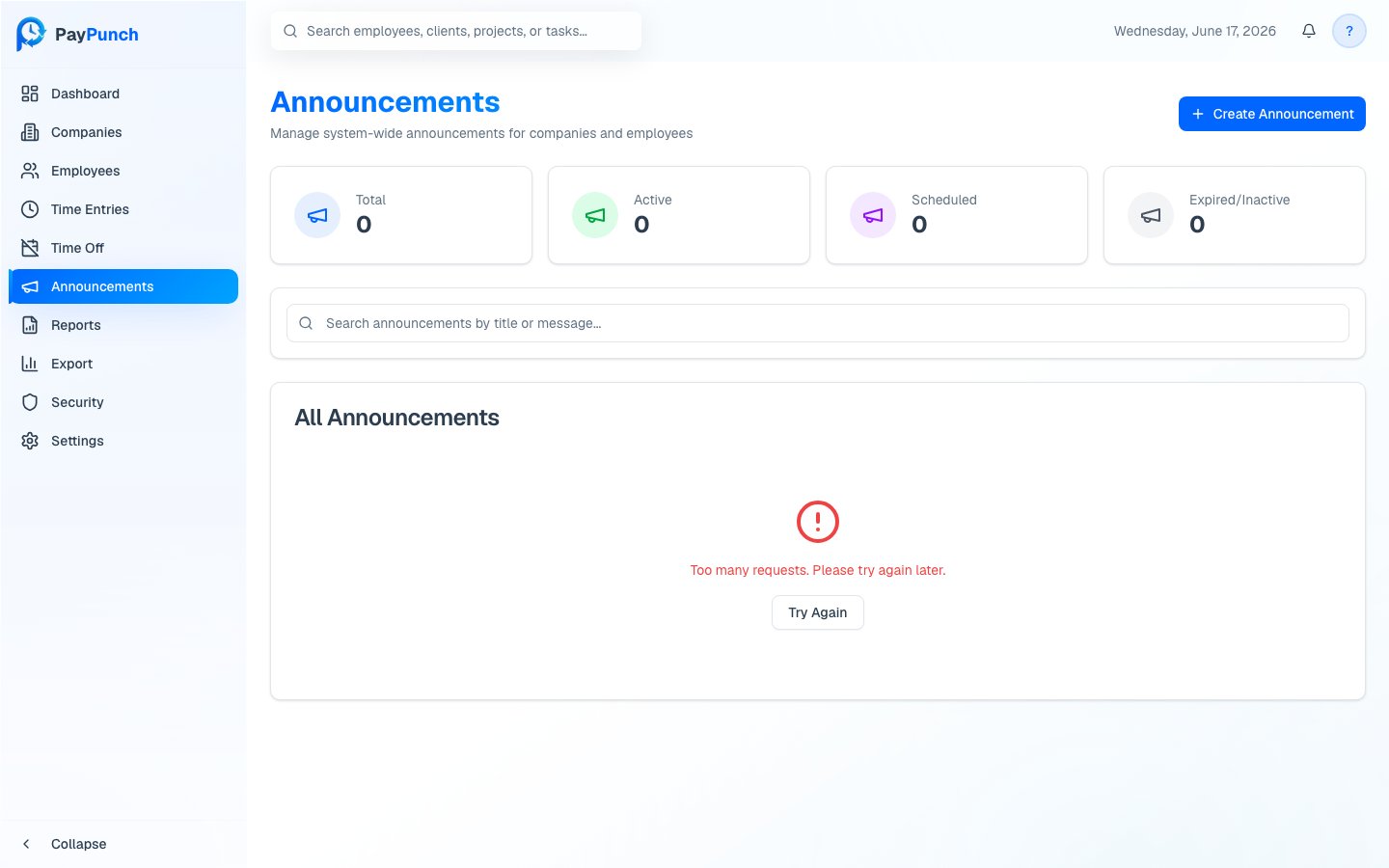This screenshot has height=868, width=1389.
Task: Click the top search magnifier icon
Action: [290, 31]
